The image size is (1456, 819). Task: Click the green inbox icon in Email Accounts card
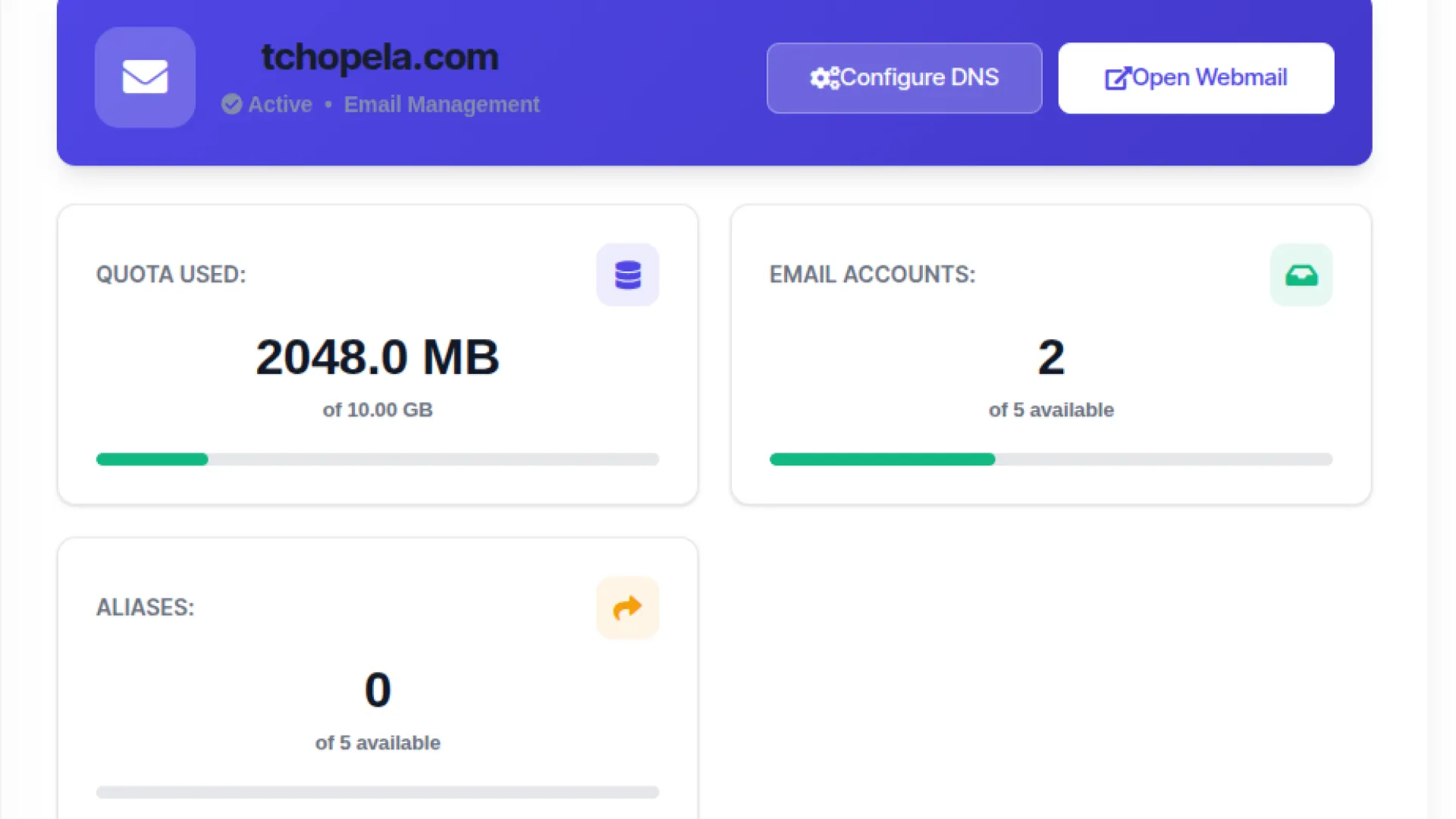(1301, 275)
